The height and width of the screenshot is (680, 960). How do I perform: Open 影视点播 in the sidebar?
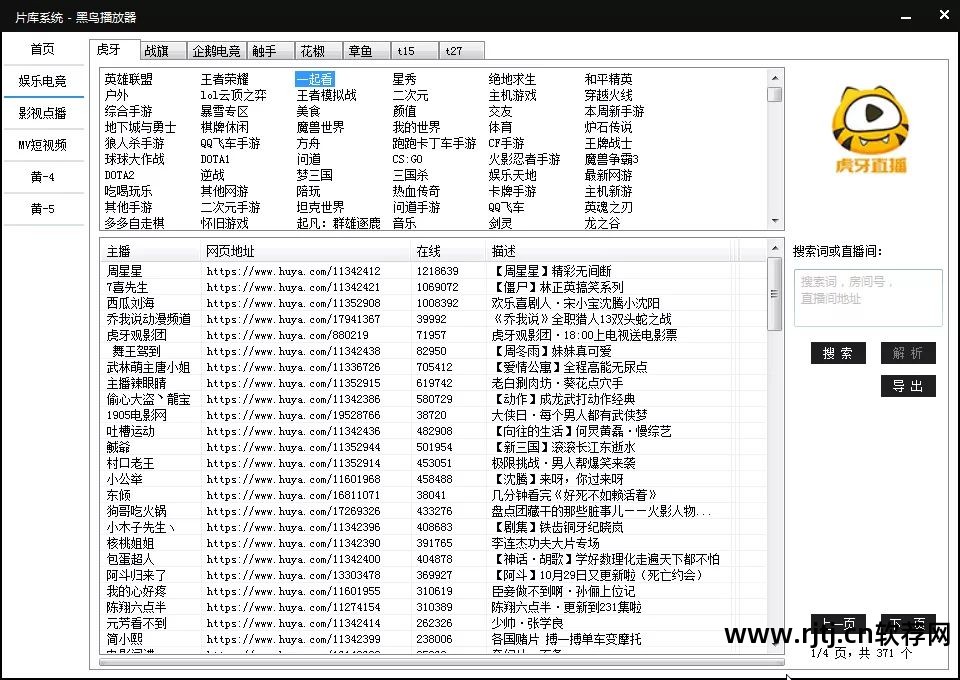click(x=43, y=113)
